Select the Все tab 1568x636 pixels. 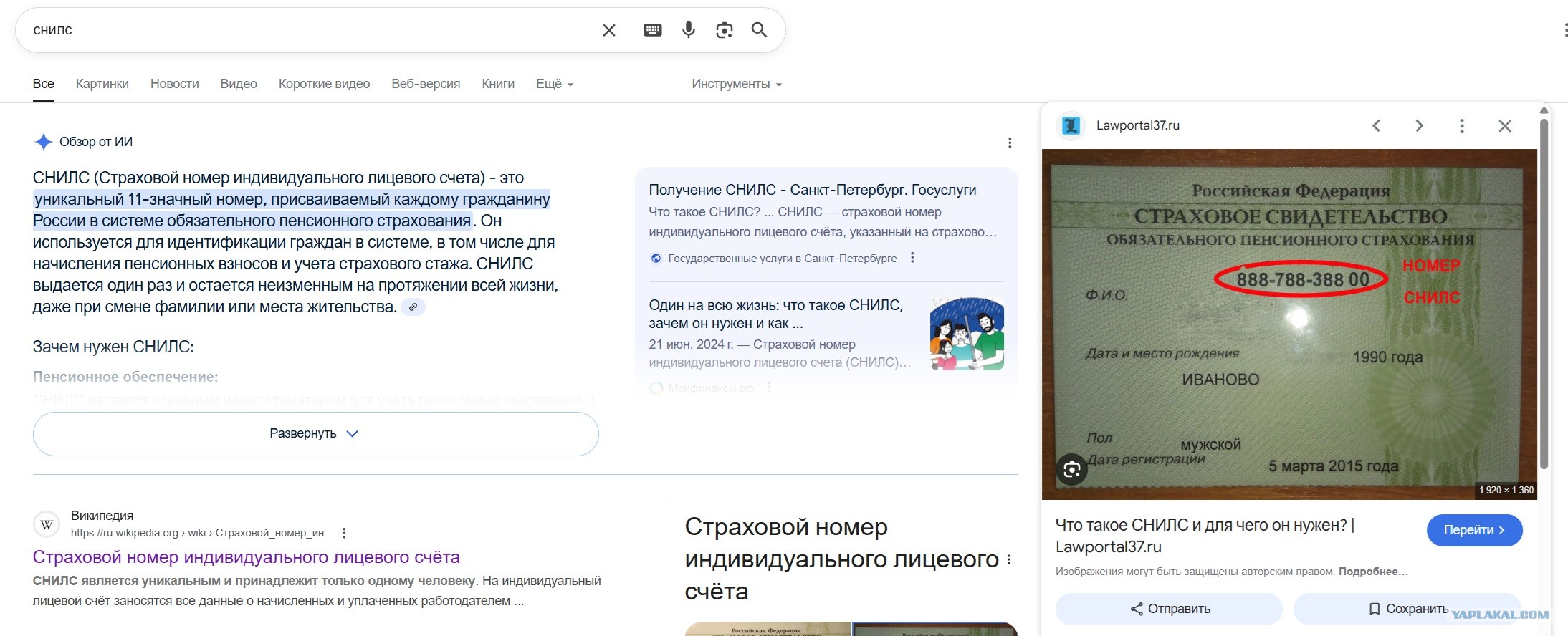(x=44, y=84)
